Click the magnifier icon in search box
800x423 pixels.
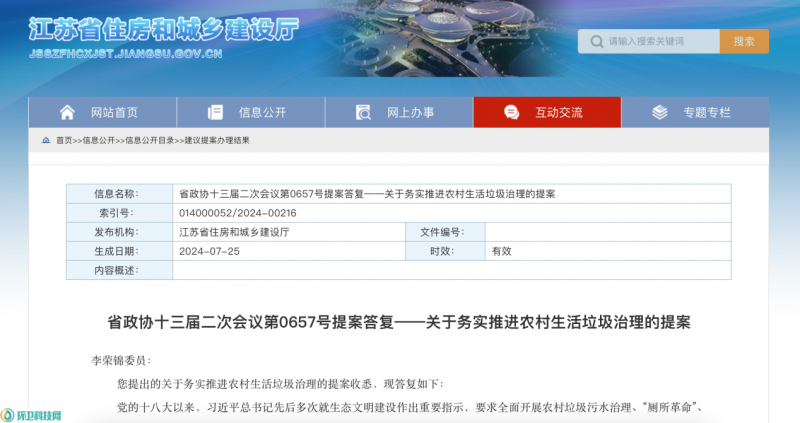click(x=598, y=41)
